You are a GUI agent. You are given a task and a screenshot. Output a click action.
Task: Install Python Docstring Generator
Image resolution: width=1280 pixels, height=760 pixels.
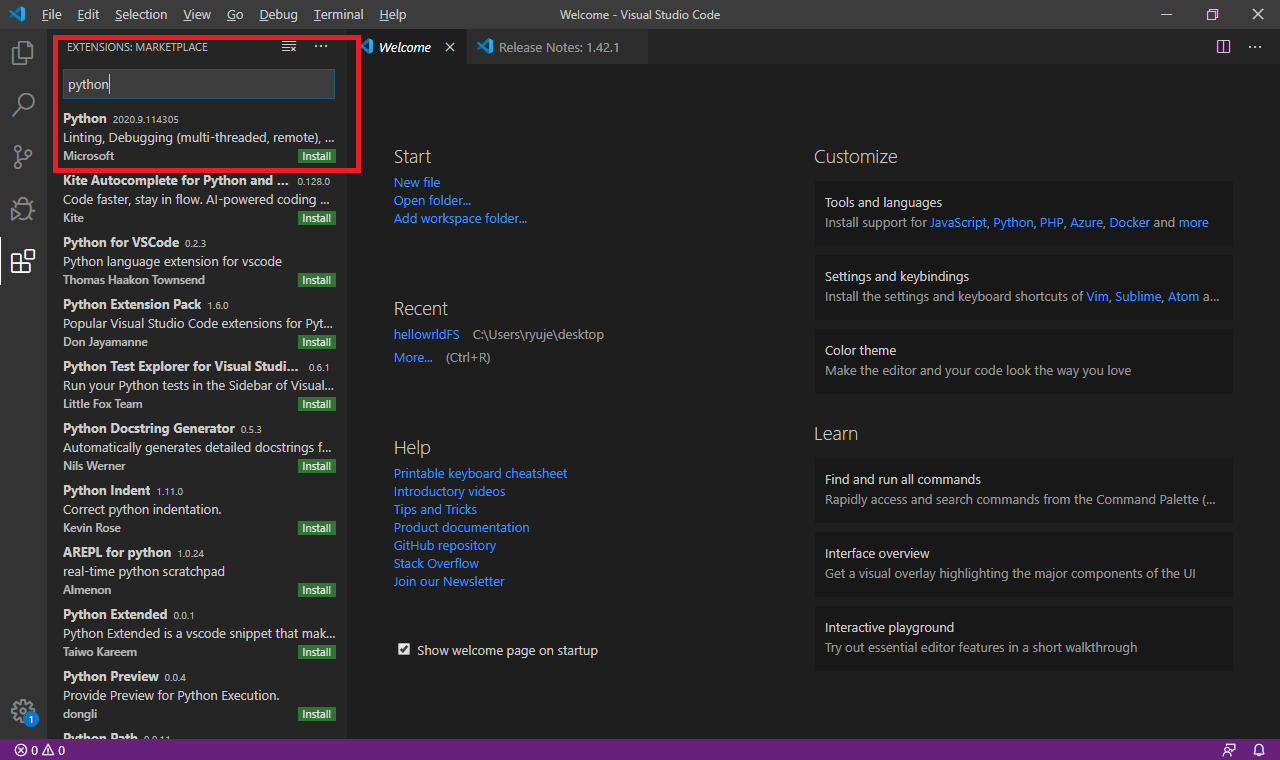pos(317,466)
